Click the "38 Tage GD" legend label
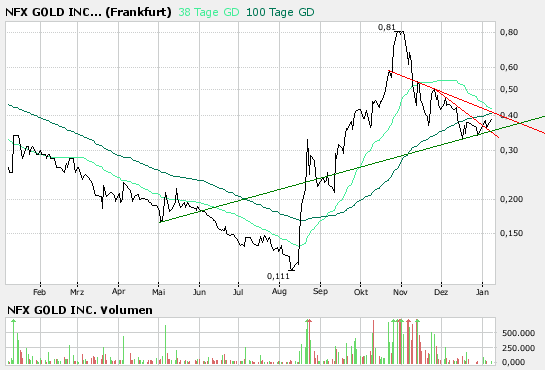 [209, 13]
